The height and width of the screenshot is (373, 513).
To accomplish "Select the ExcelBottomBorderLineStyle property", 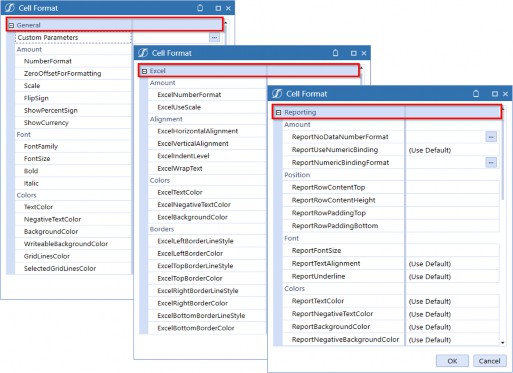I will click(201, 316).
